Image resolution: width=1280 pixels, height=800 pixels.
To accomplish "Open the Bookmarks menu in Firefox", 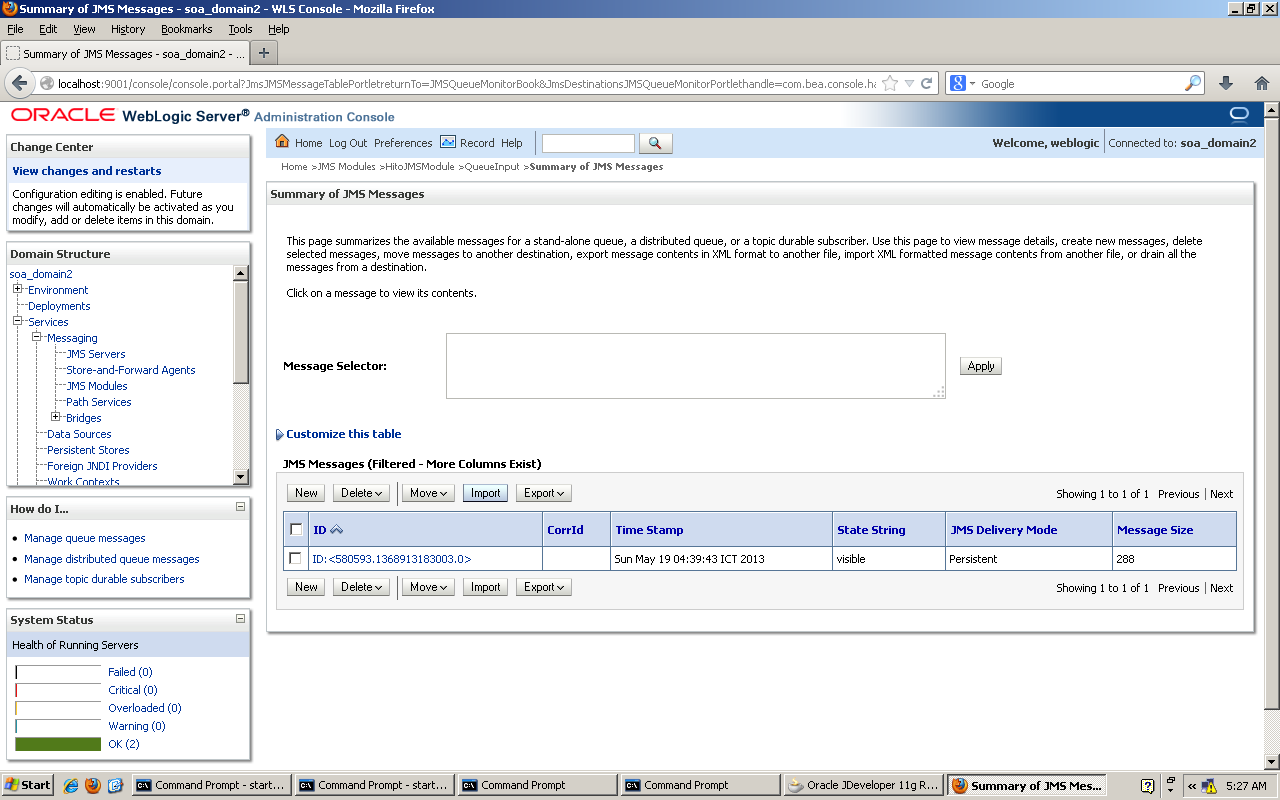I will click(186, 29).
